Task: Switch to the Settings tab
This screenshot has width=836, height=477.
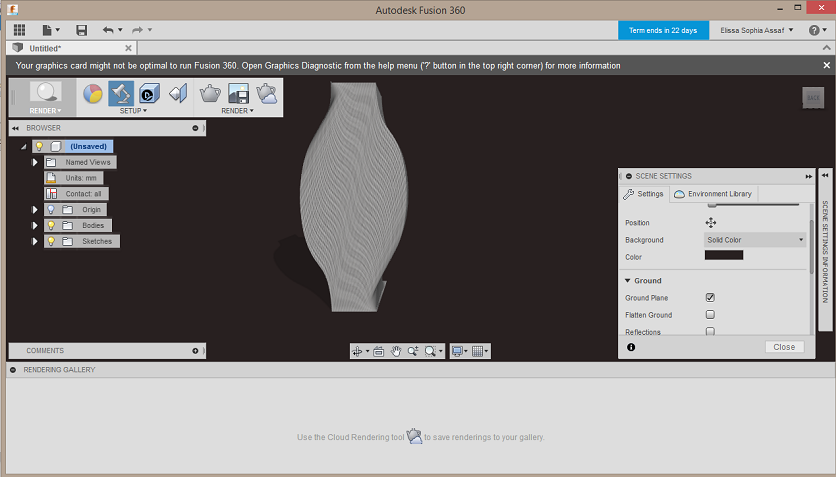Action: pyautogui.click(x=644, y=194)
